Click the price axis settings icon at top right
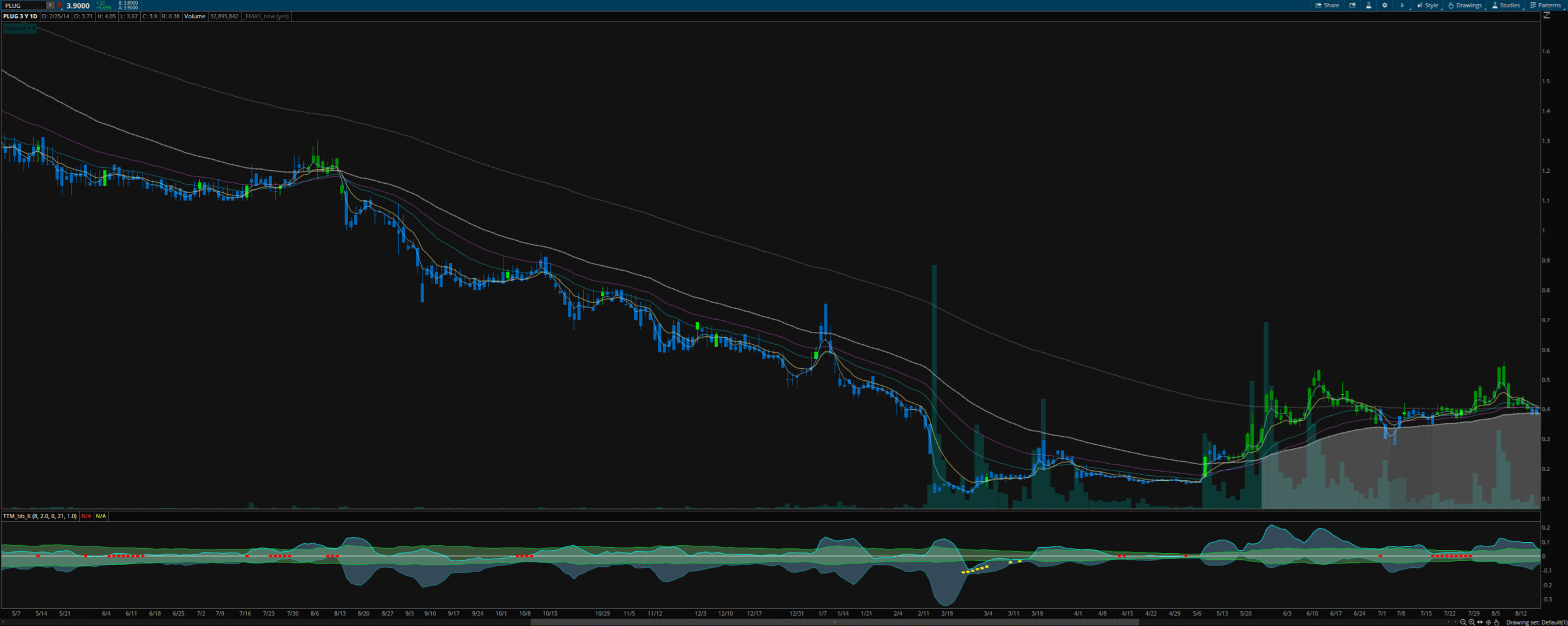Screen dimensions: 1568x626 pos(1547,15)
